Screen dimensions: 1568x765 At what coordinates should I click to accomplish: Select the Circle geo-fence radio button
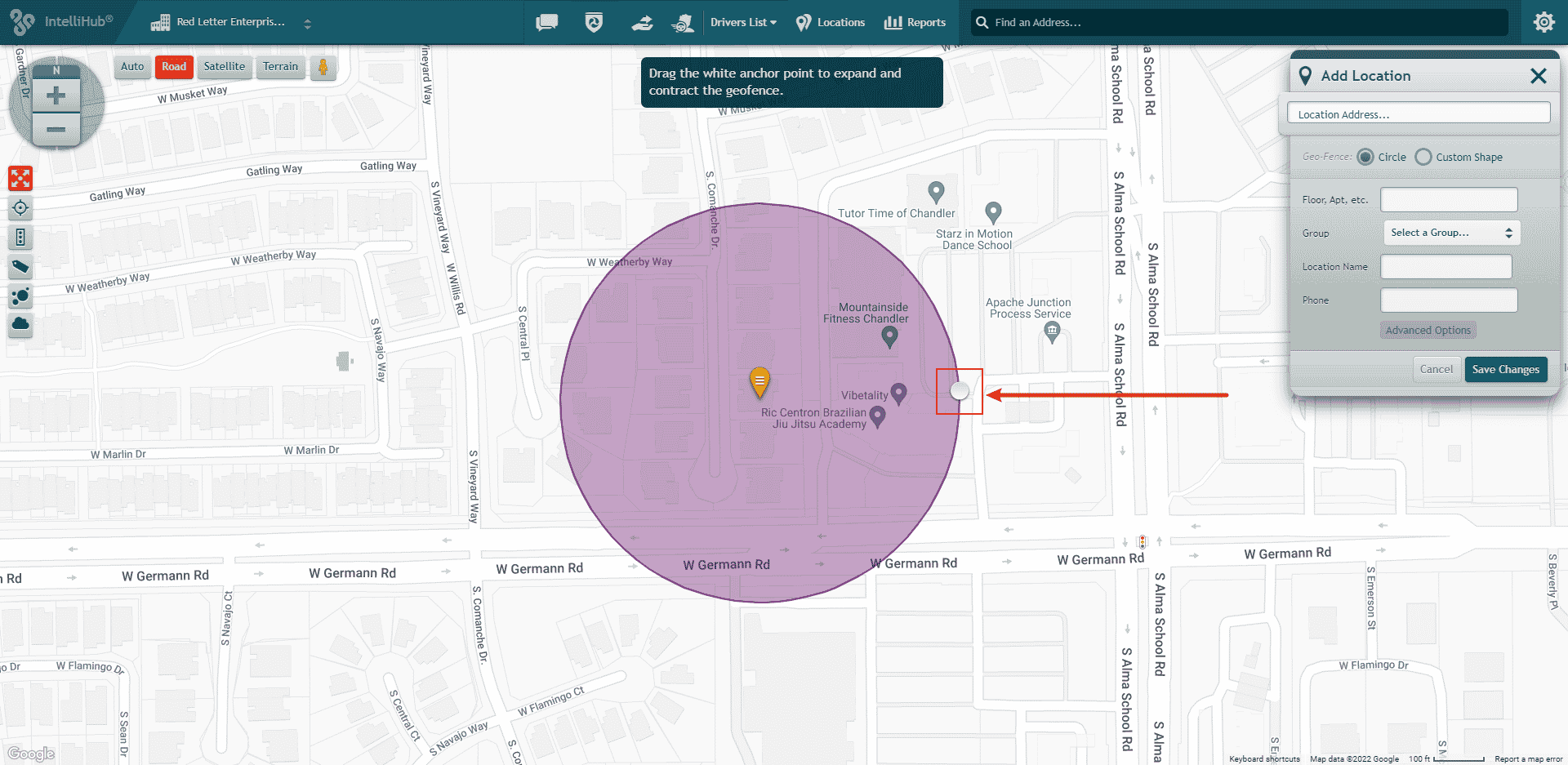1365,157
